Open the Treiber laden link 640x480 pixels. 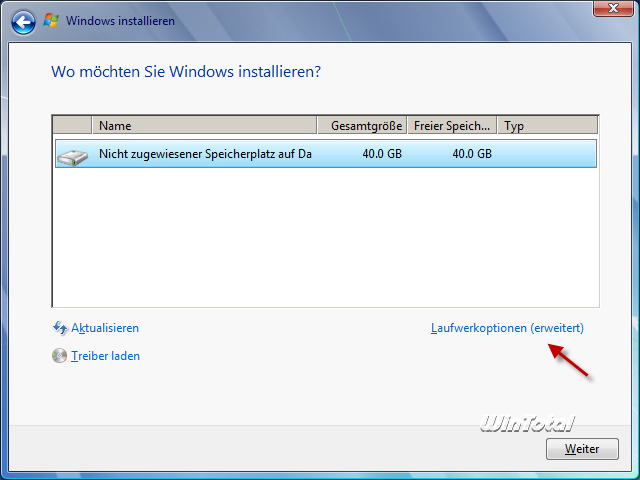coord(105,356)
